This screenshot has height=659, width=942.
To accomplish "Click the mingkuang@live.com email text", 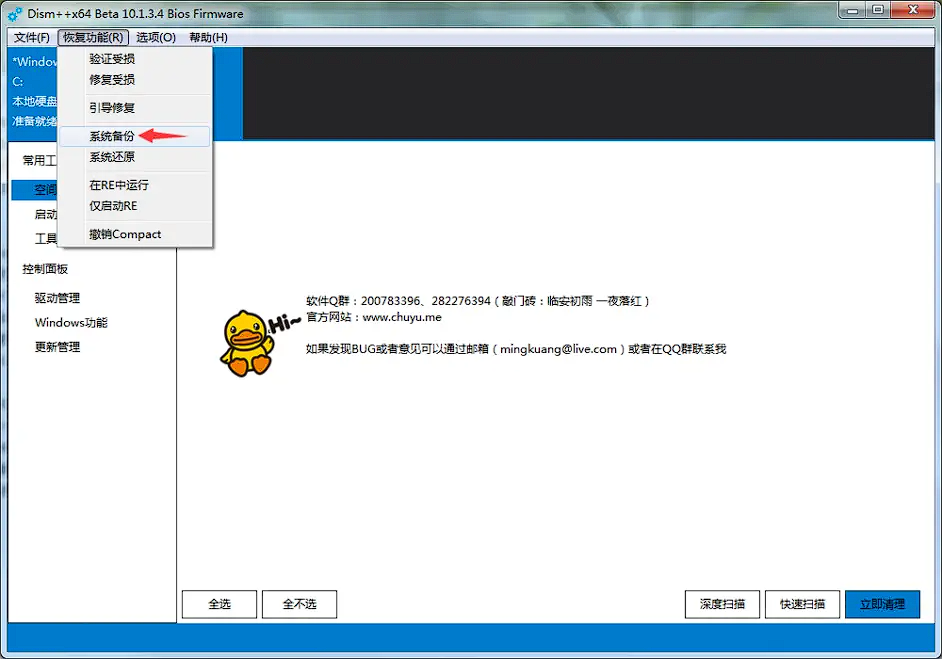I will pyautogui.click(x=558, y=349).
